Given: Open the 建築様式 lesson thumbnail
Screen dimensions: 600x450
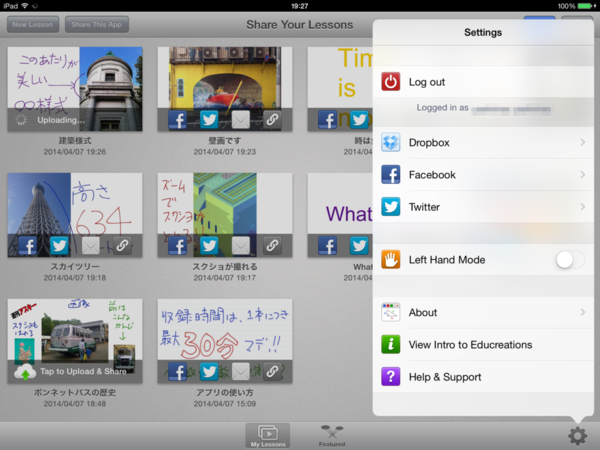Looking at the screenshot, I should coord(75,89).
